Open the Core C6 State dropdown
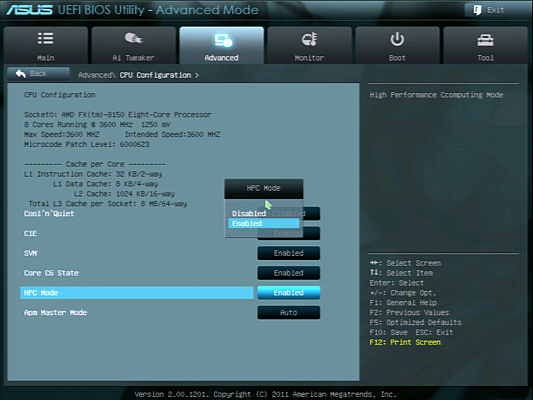 [289, 273]
